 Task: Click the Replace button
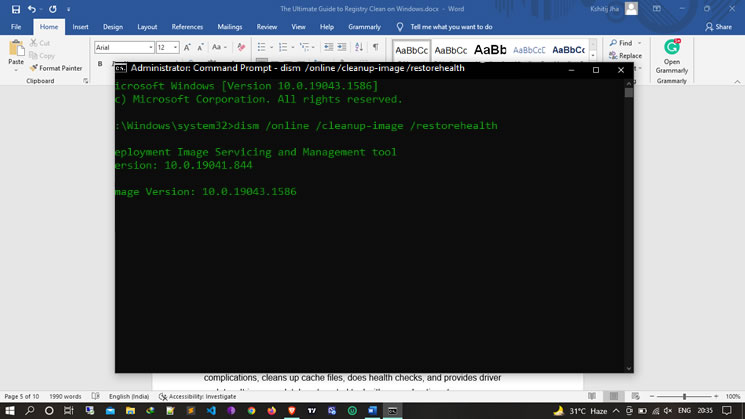click(x=625, y=56)
